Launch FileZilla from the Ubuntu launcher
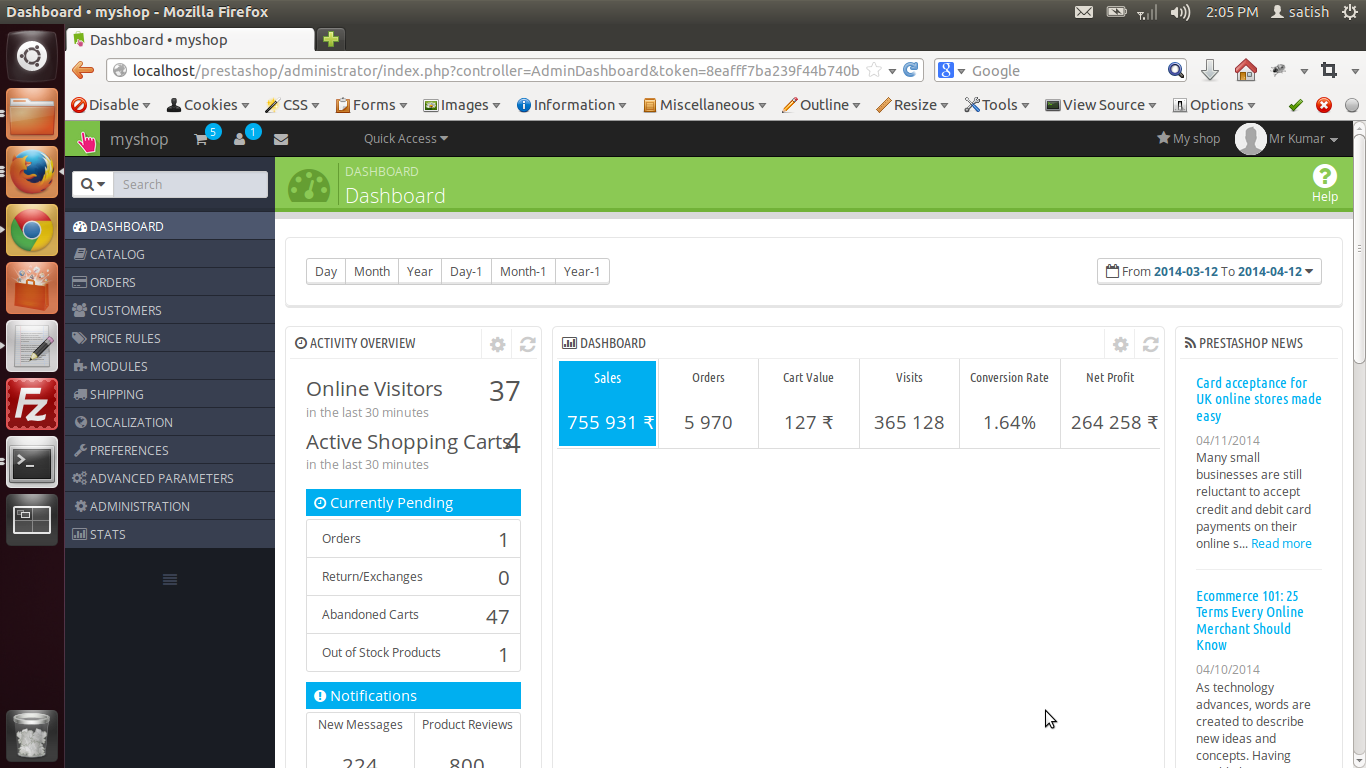 click(x=32, y=403)
